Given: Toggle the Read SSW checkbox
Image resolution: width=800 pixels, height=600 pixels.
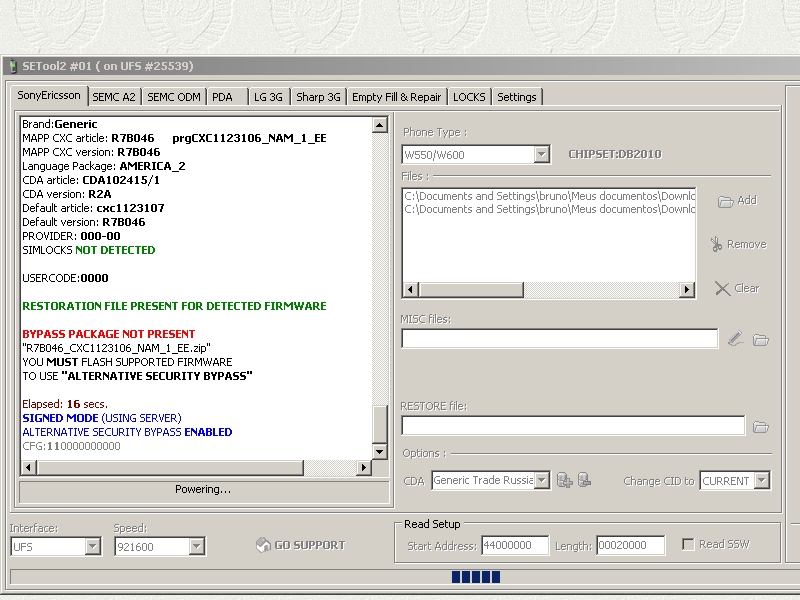Looking at the screenshot, I should 688,544.
